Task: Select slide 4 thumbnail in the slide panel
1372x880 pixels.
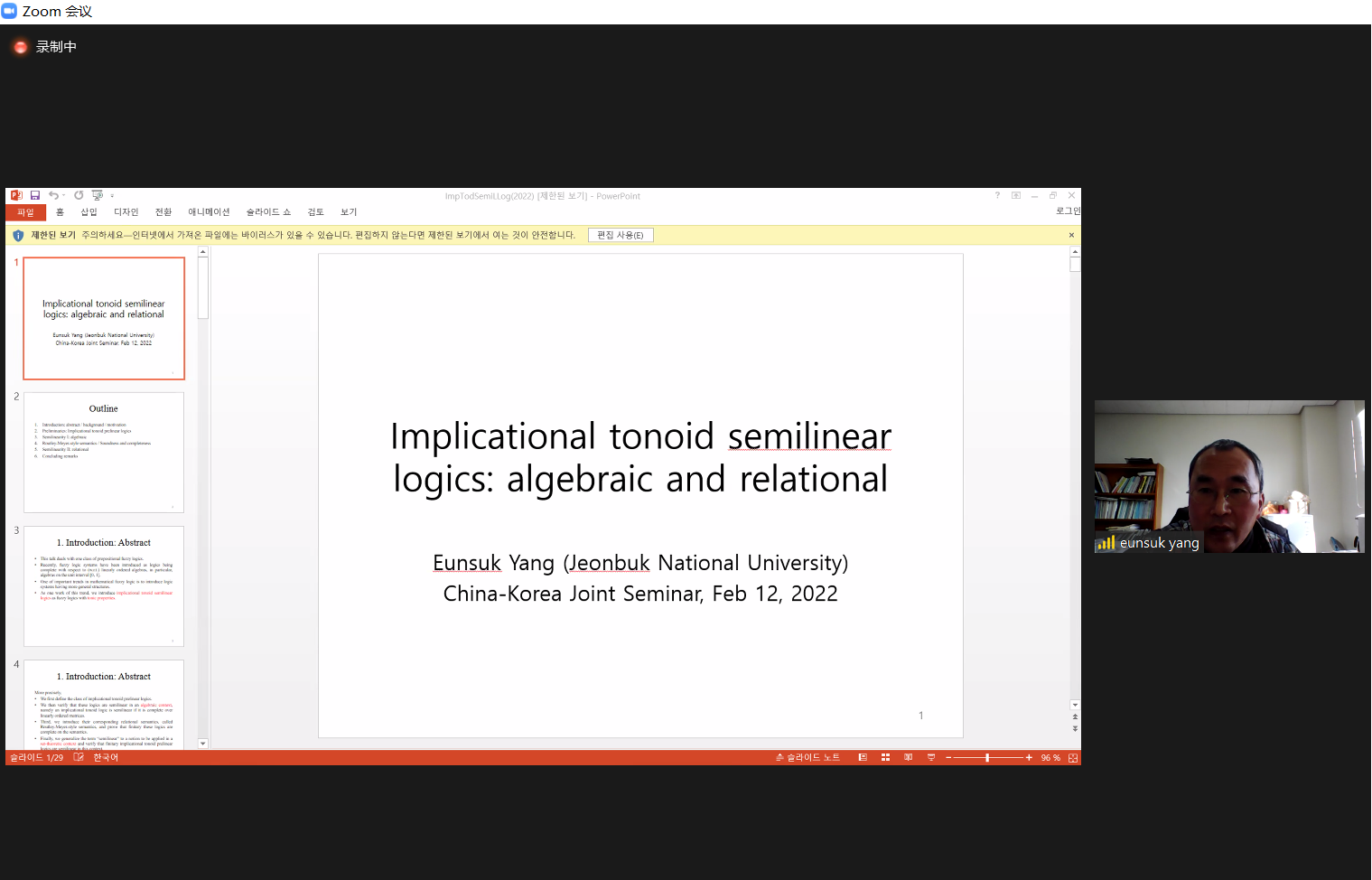Action: [x=104, y=705]
